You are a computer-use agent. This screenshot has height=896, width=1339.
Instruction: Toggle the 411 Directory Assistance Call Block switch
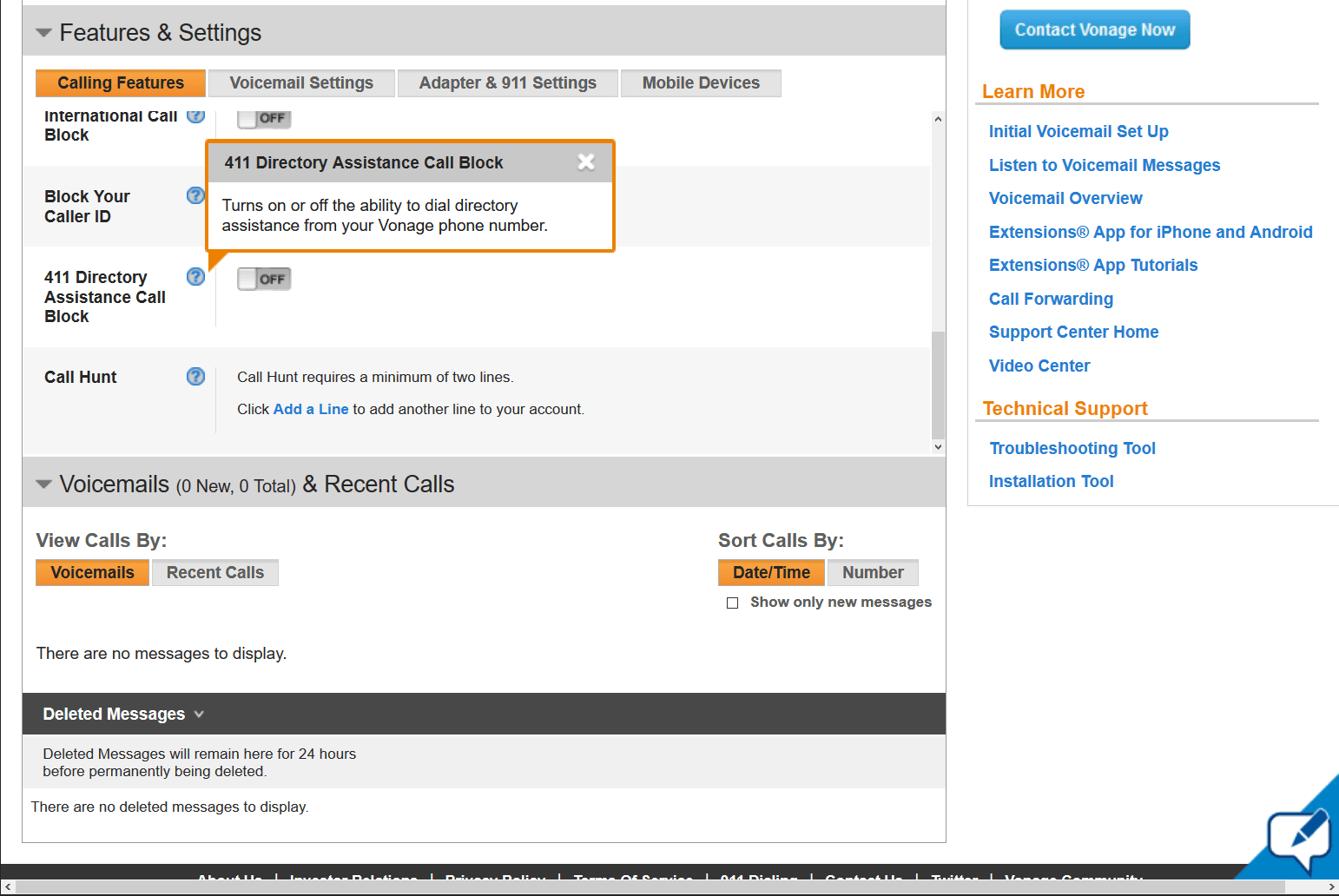264,279
